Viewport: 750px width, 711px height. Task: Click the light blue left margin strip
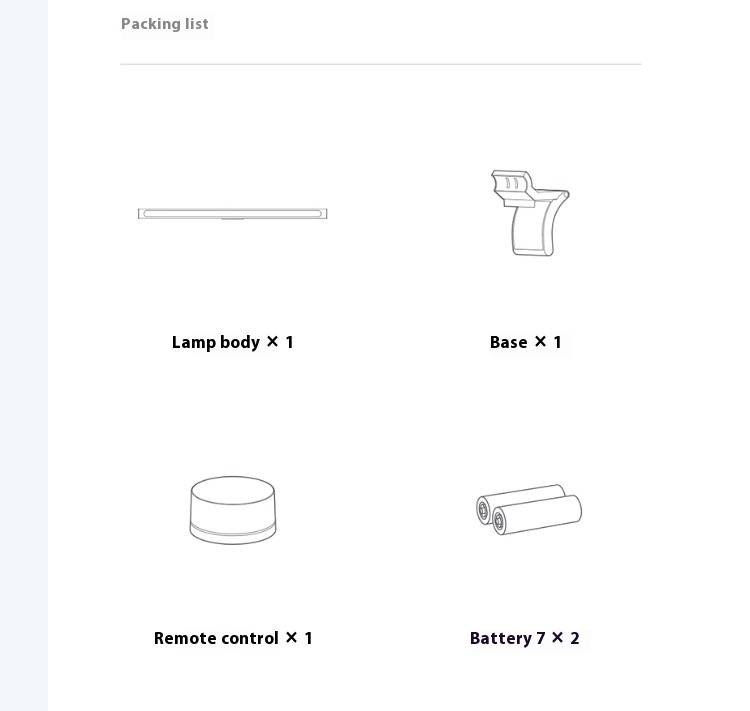[24, 356]
